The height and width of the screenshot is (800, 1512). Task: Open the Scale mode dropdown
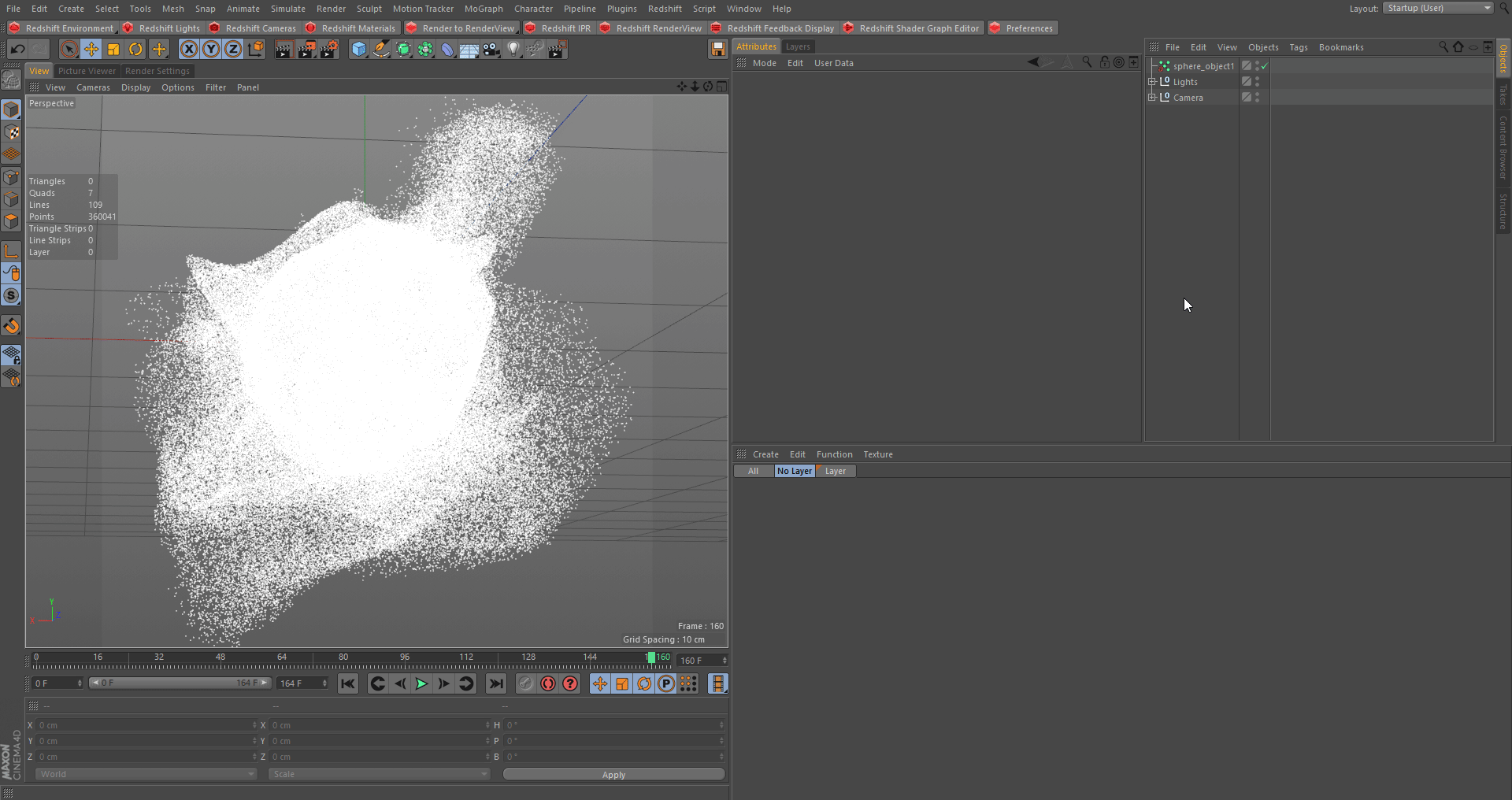pyautogui.click(x=379, y=774)
